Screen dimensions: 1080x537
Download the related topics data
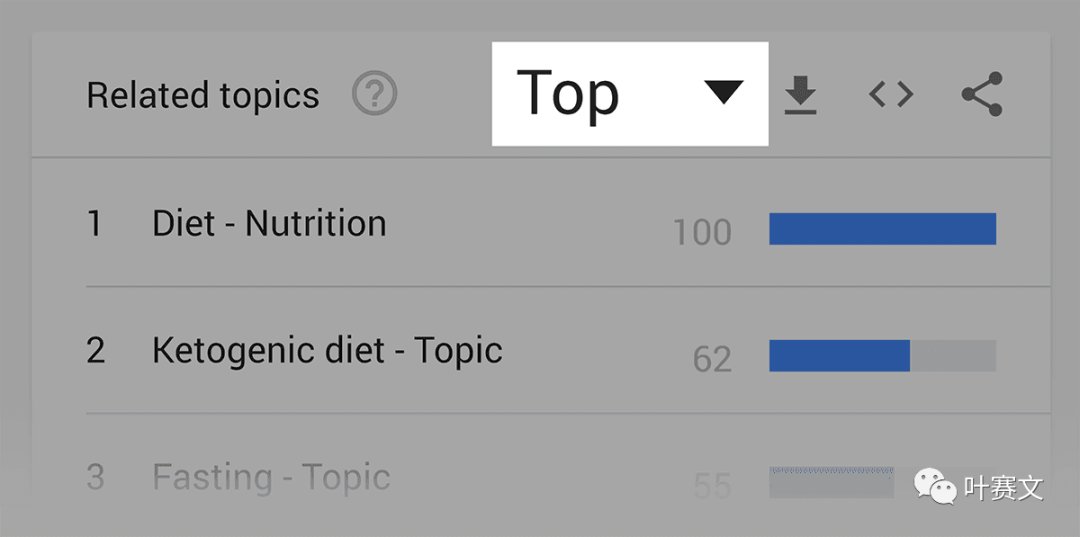pyautogui.click(x=800, y=94)
